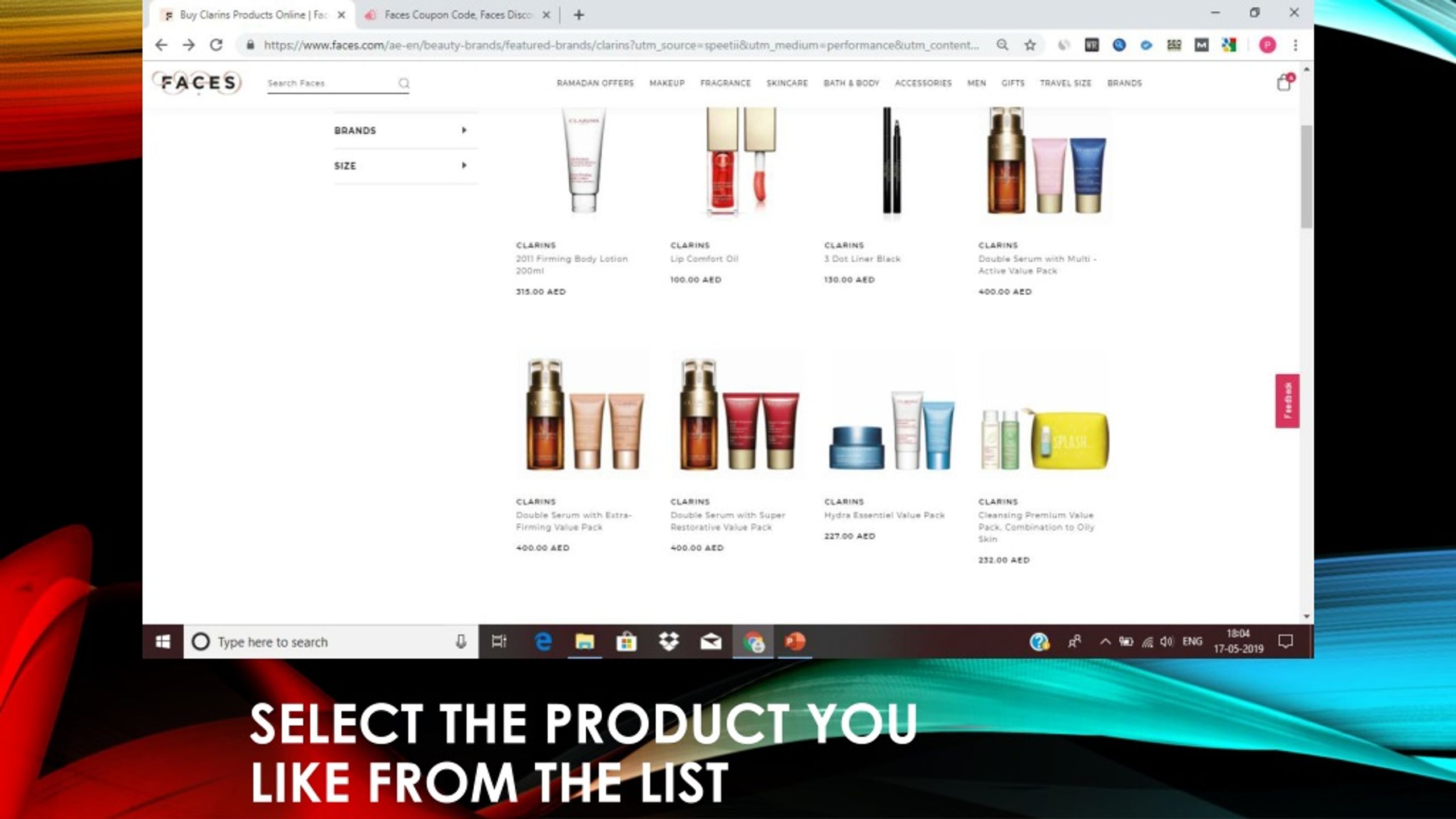Click the FACES logo

pyautogui.click(x=198, y=83)
